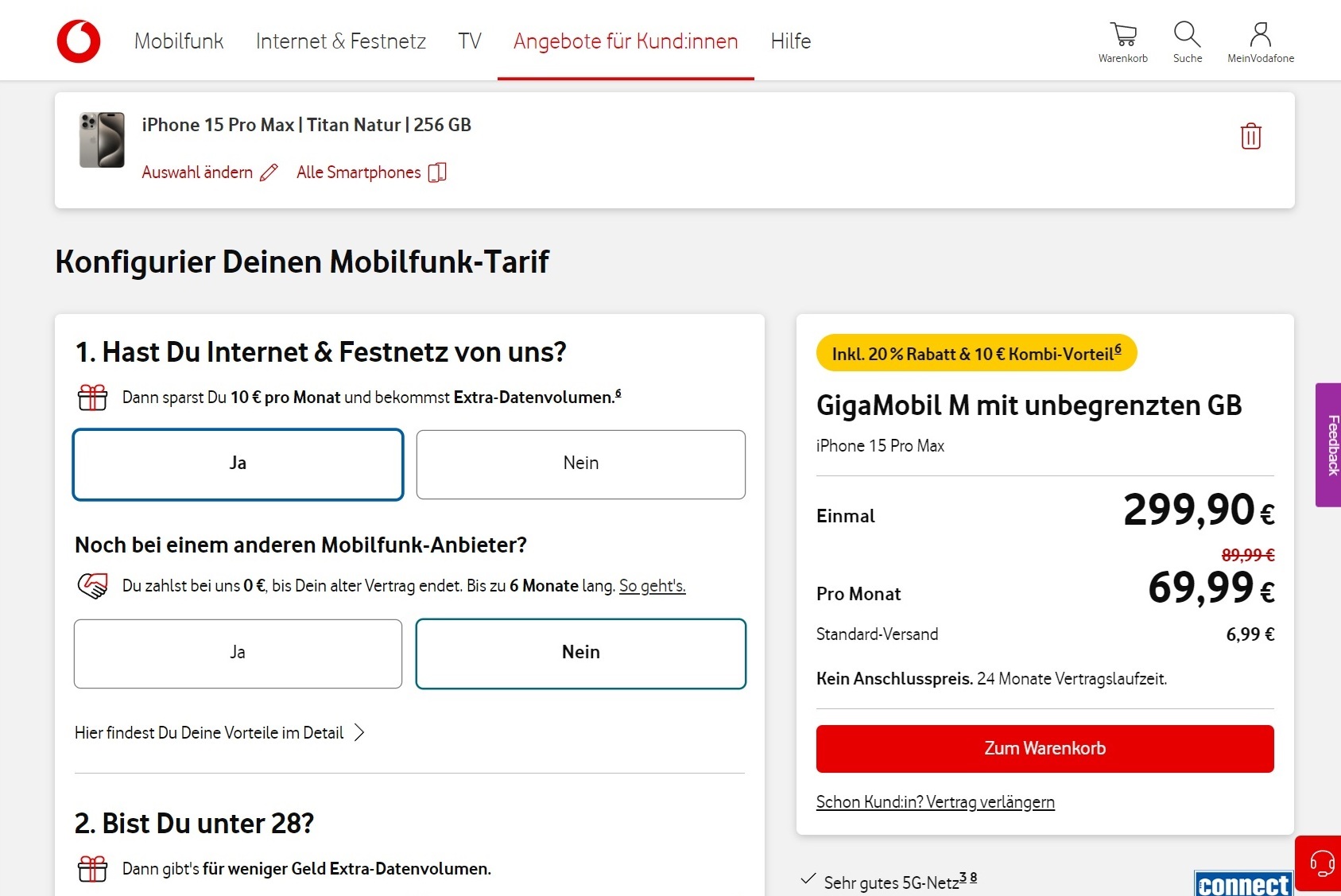Open footnote 6 in the Rabatt badge
Screen dimensions: 1341x896
1118,349
